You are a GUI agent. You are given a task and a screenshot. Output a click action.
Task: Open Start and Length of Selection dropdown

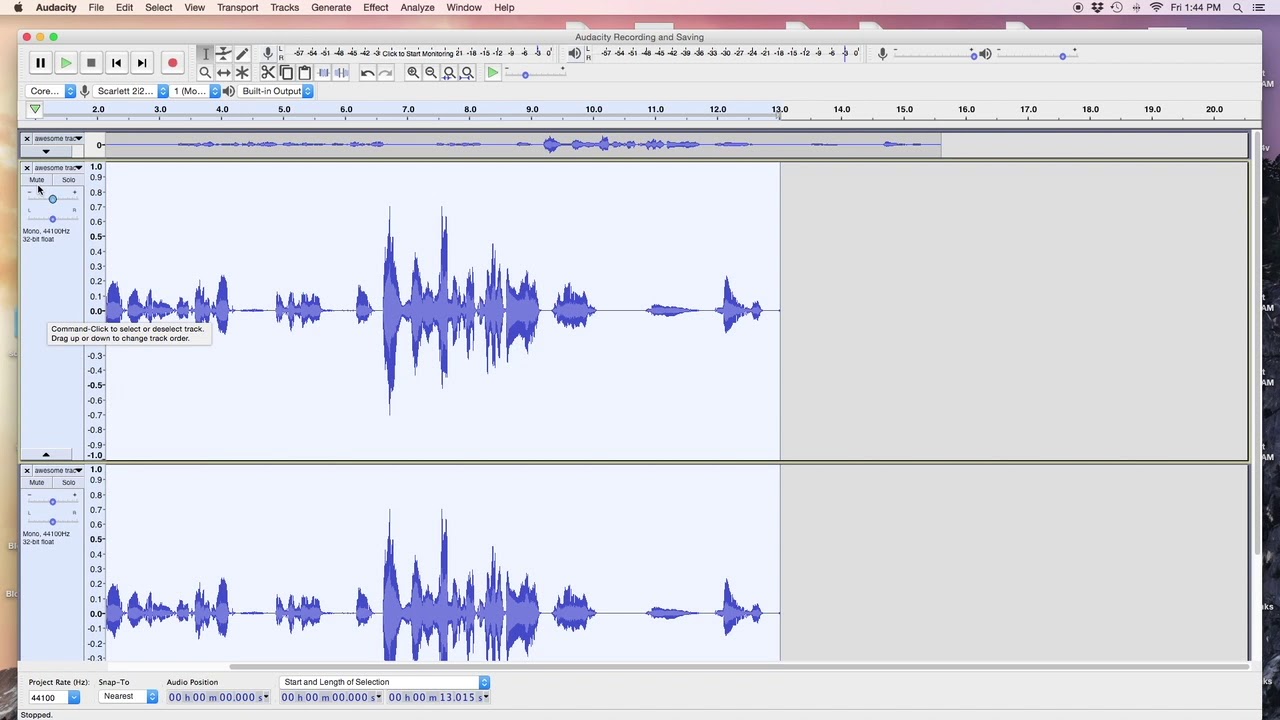[x=385, y=682]
